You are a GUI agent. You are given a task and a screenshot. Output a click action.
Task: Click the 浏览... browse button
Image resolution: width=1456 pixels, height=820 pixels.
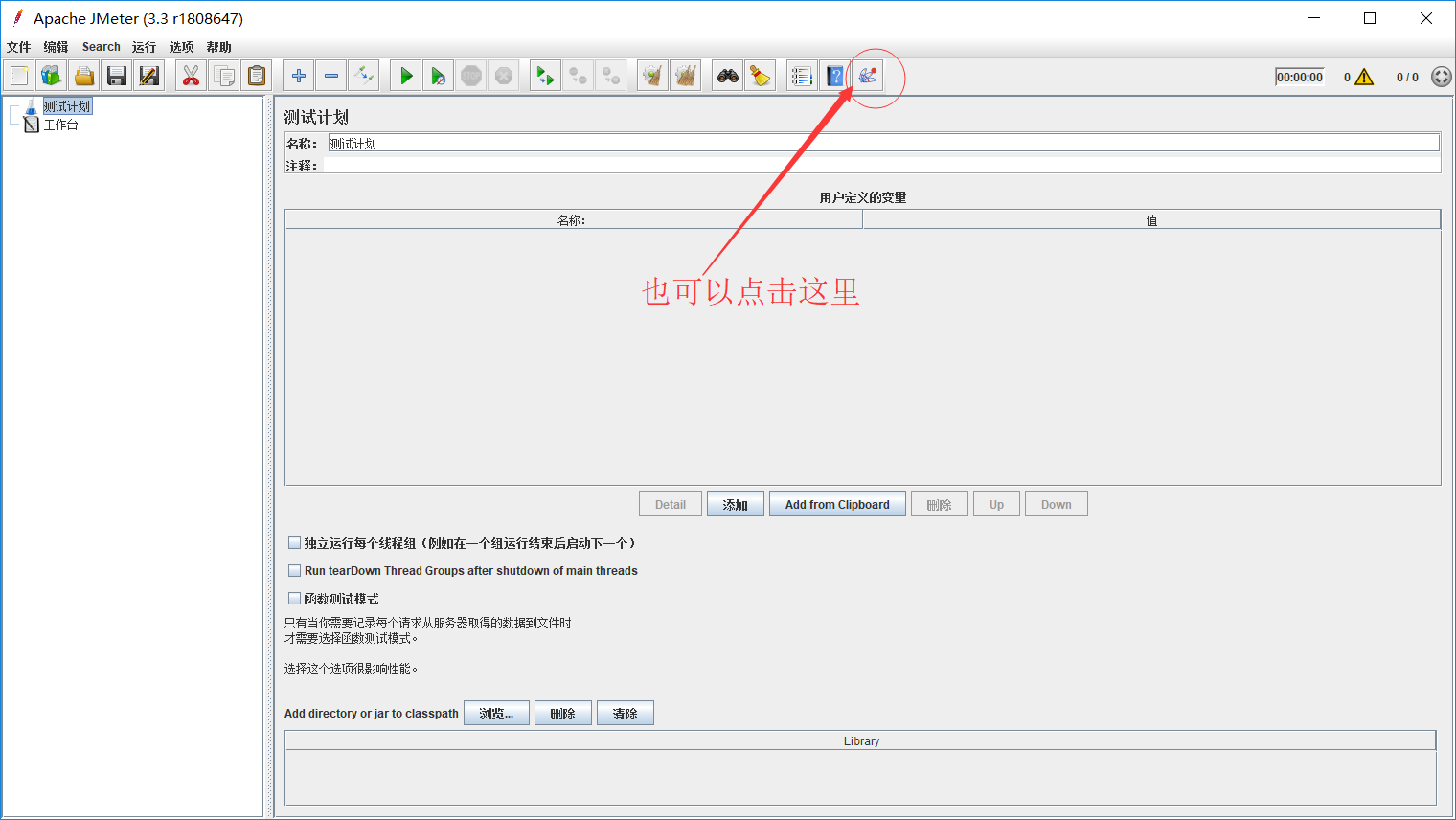click(496, 714)
